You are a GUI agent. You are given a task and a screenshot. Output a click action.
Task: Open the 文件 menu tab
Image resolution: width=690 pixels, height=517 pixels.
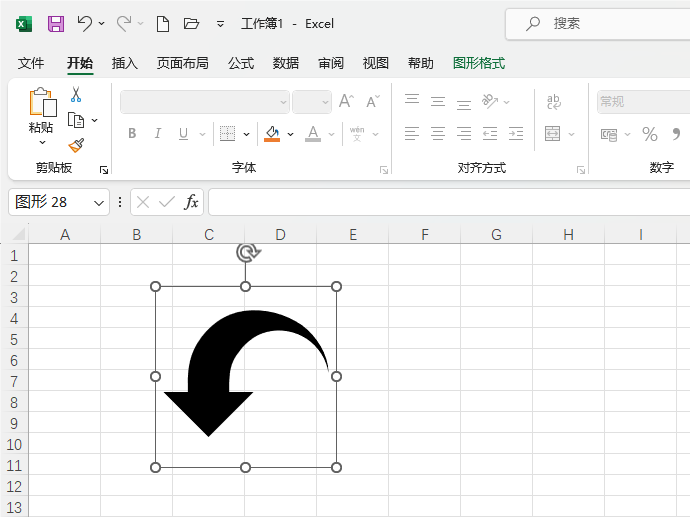(x=31, y=63)
